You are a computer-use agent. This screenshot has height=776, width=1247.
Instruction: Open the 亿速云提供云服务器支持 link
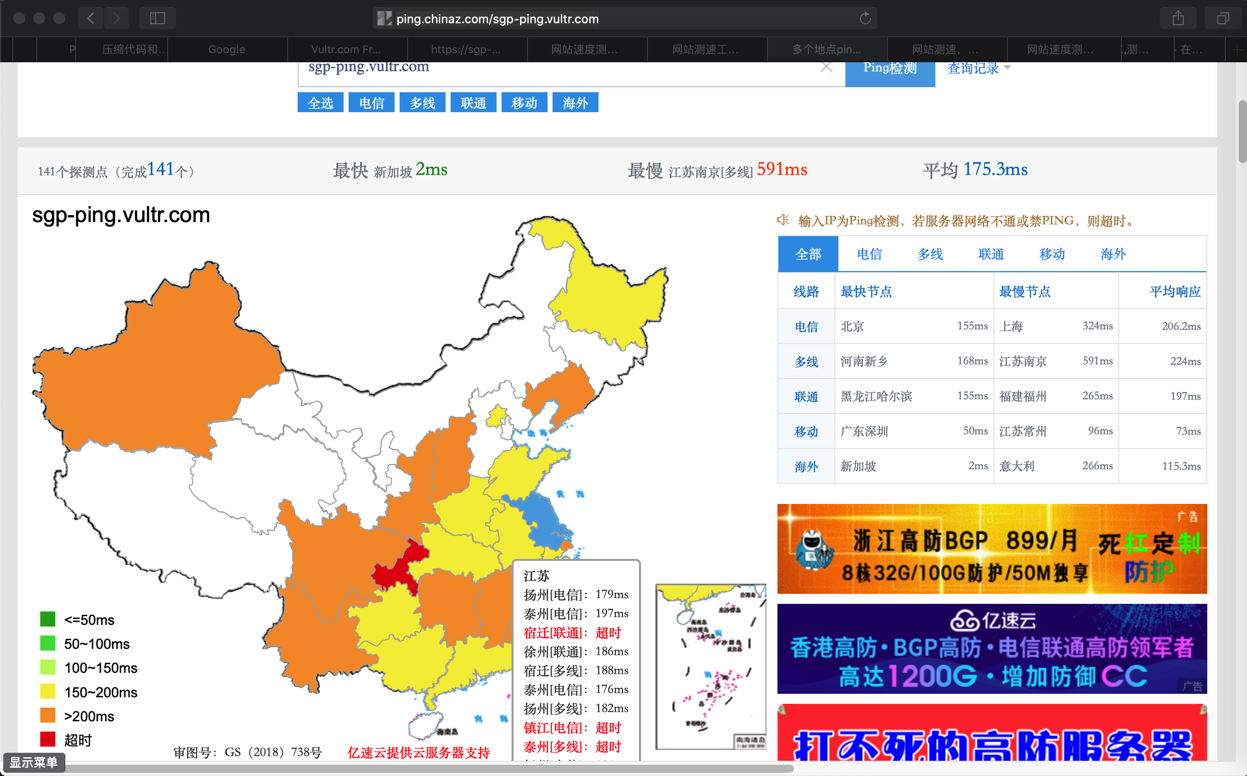(x=419, y=753)
